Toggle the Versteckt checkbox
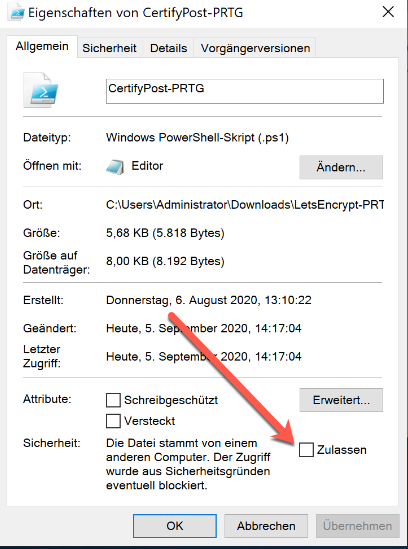This screenshot has height=549, width=408. [x=113, y=421]
